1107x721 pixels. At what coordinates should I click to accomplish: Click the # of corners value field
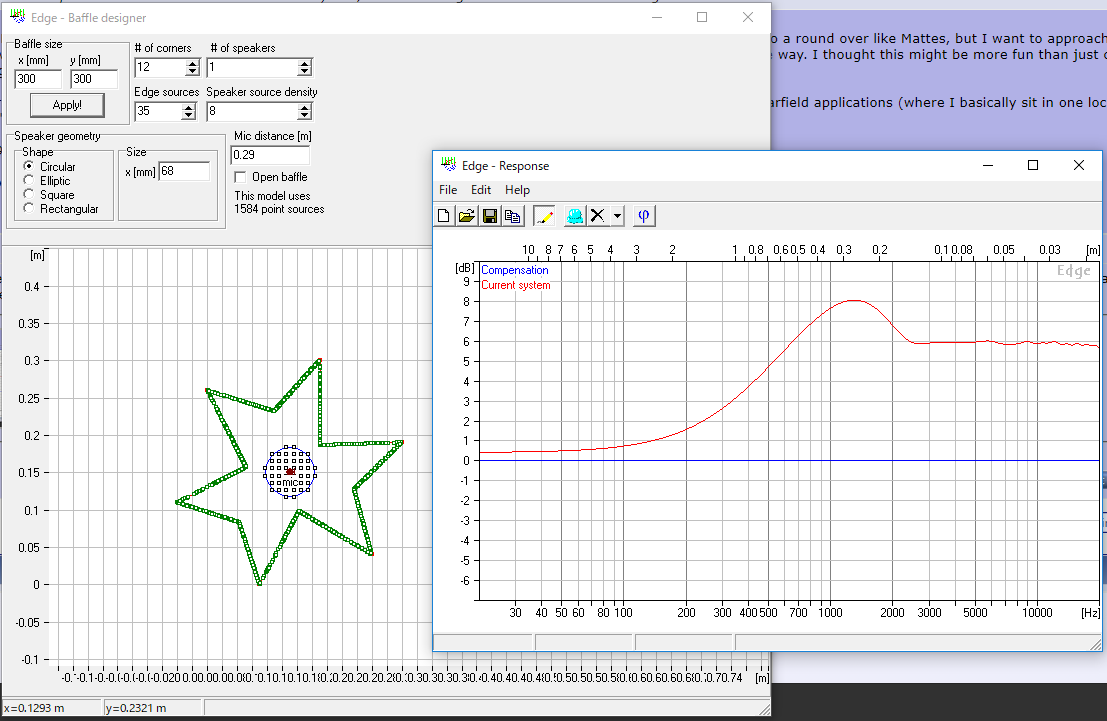(x=160, y=67)
